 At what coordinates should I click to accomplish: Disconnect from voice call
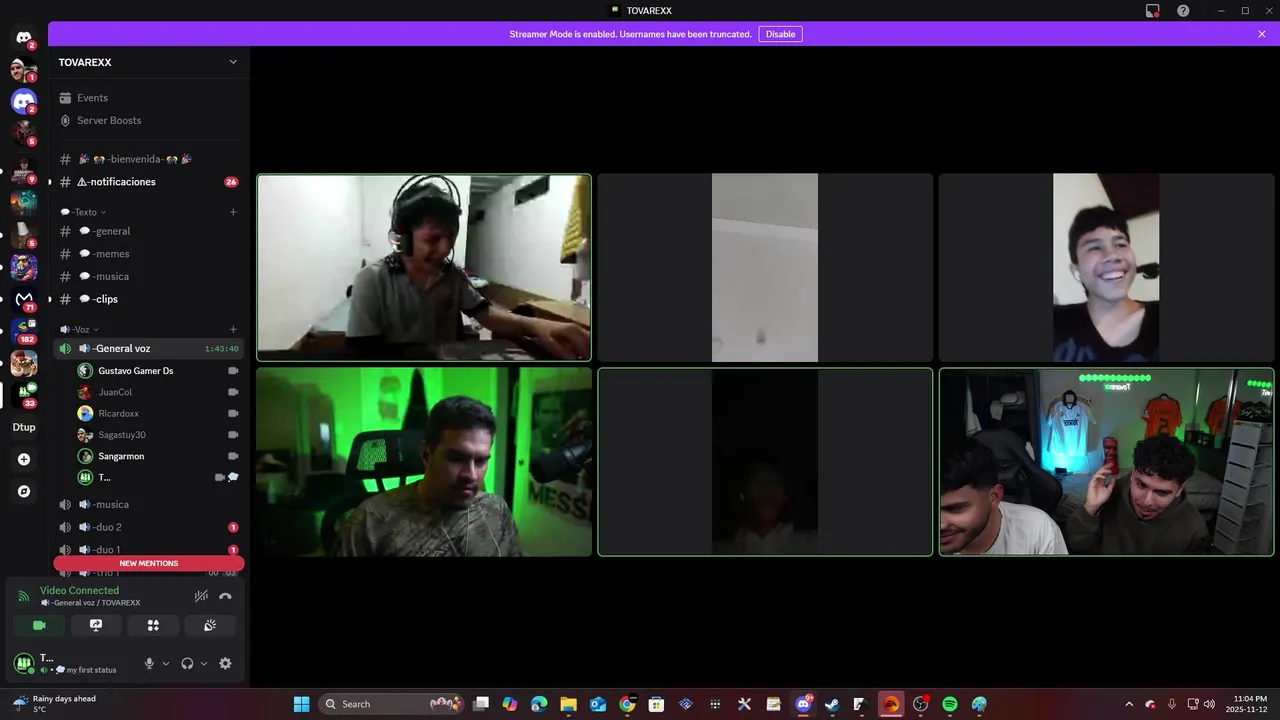coord(225,596)
